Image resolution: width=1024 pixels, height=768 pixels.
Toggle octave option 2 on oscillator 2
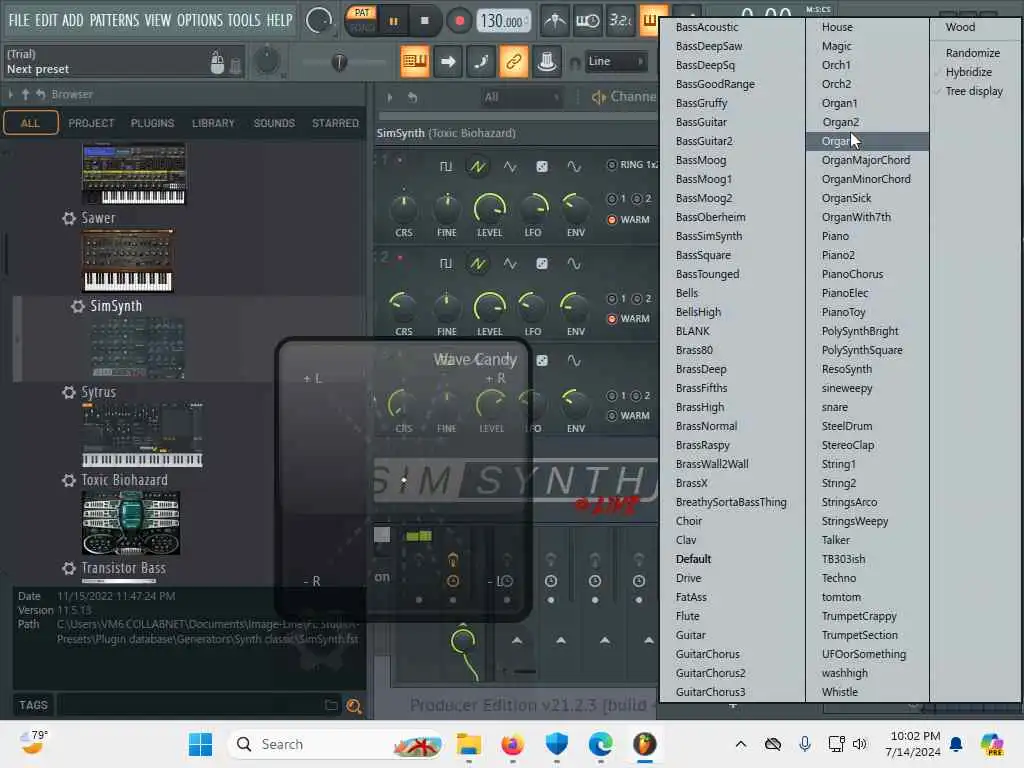(x=636, y=298)
